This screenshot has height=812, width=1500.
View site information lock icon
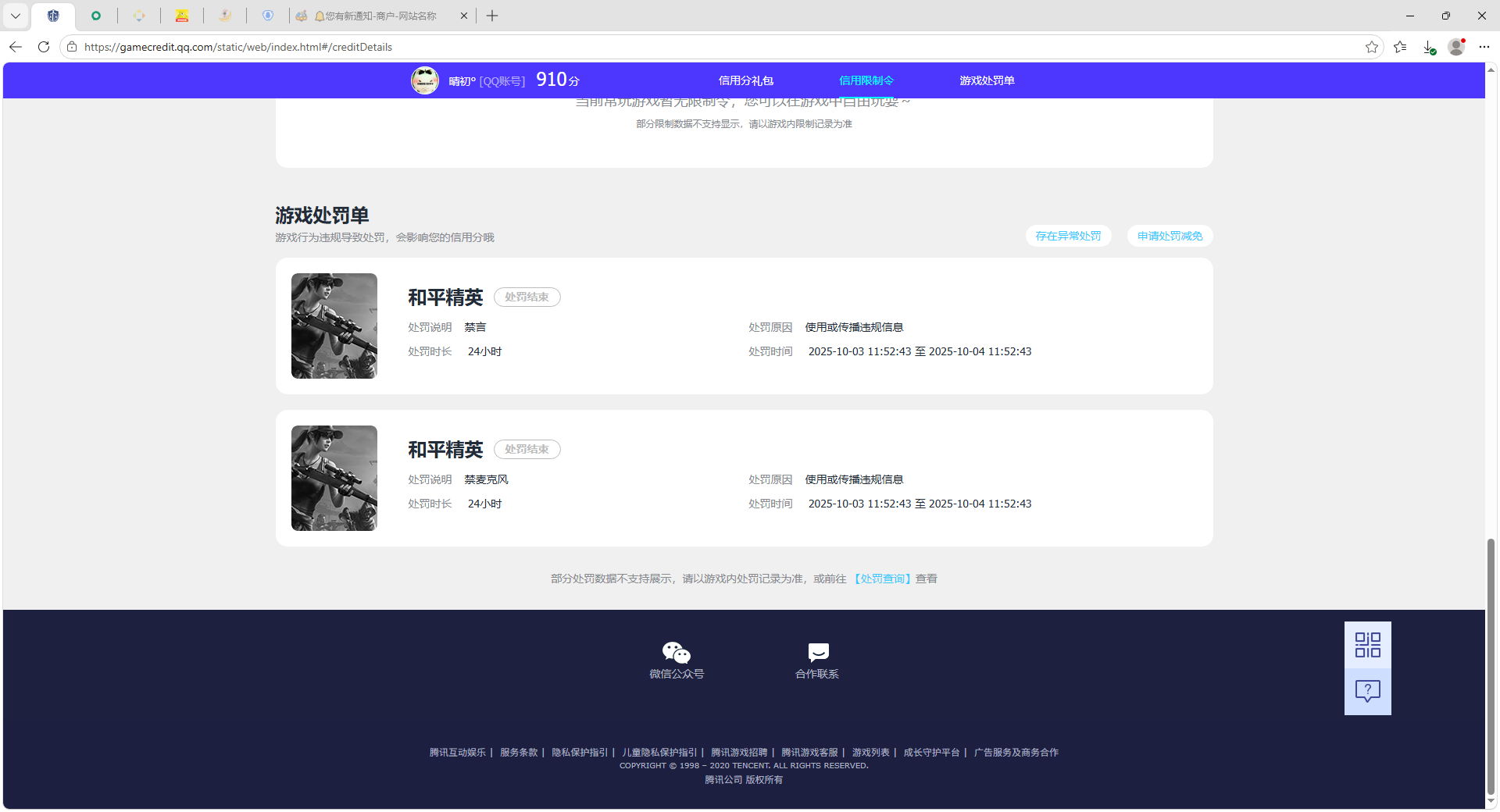[72, 47]
